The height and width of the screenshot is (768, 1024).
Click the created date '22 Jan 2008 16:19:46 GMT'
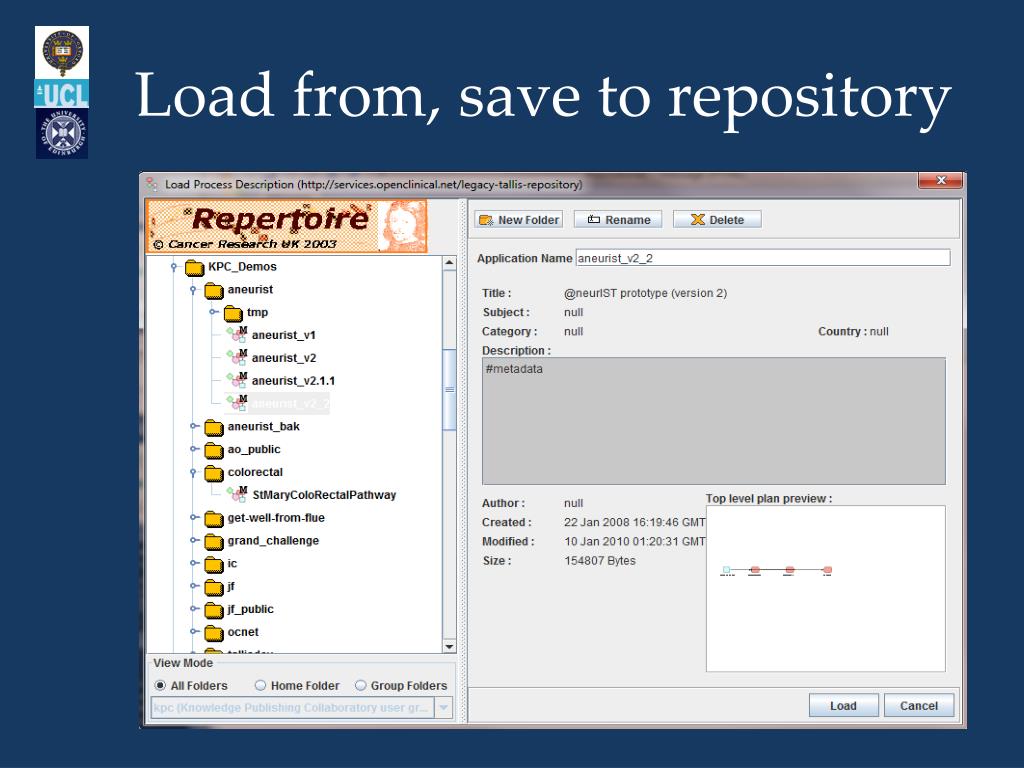pyautogui.click(x=635, y=522)
